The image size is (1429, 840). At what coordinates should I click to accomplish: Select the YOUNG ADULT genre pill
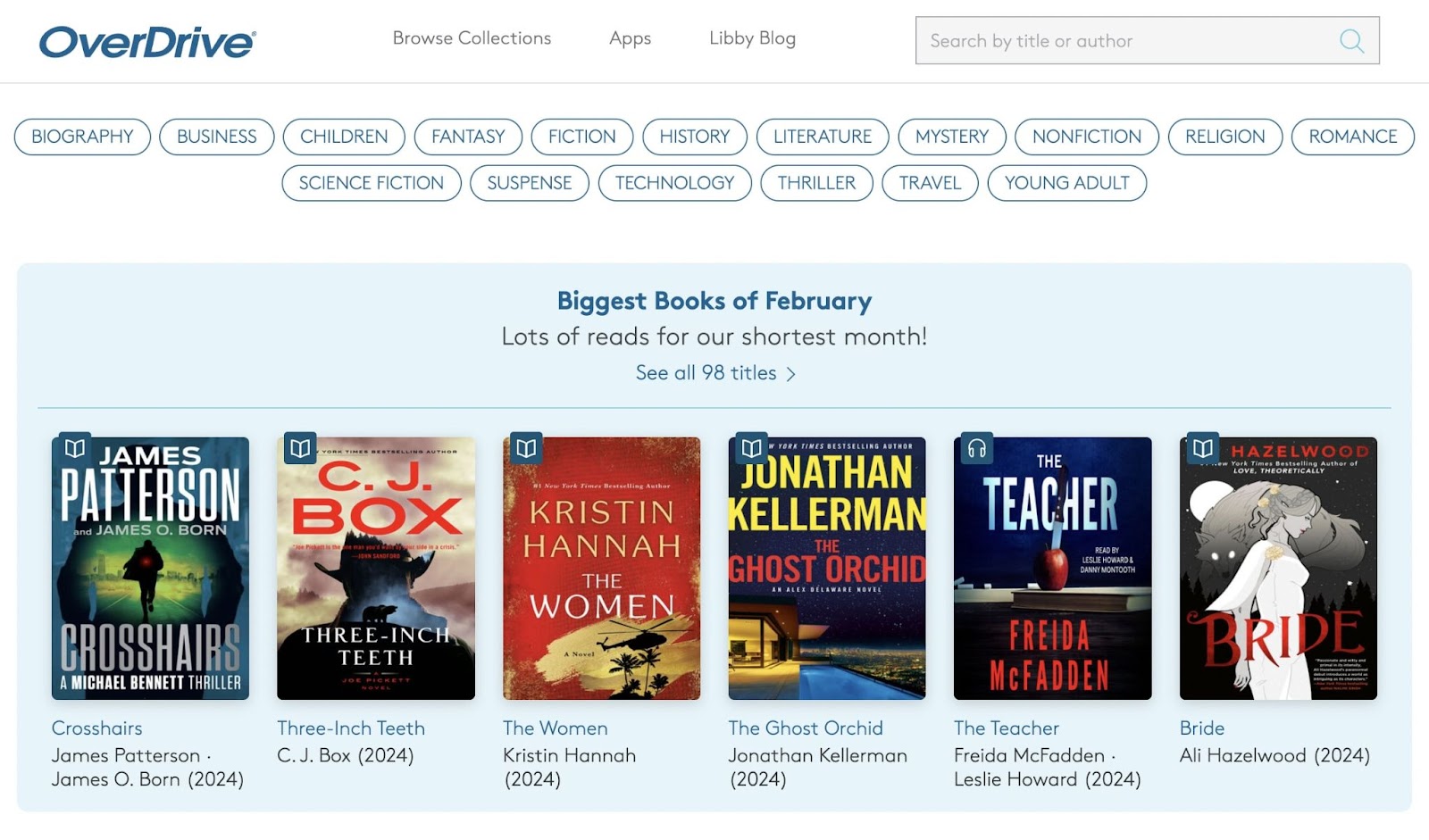point(1067,183)
